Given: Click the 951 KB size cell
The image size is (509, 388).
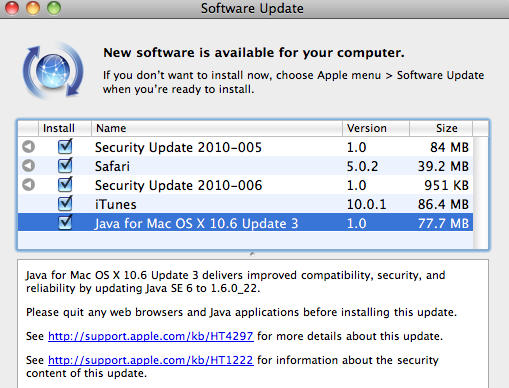Looking at the screenshot, I should (447, 185).
